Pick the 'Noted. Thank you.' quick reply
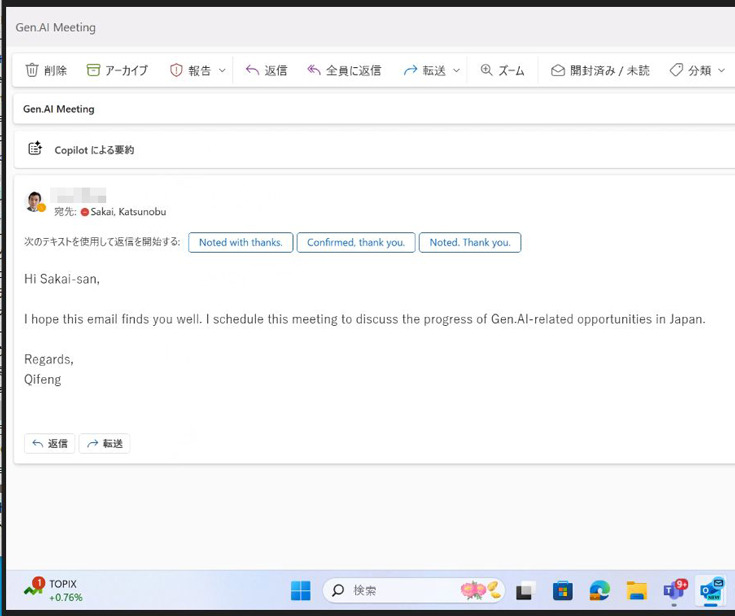The image size is (735, 616). tap(469, 243)
